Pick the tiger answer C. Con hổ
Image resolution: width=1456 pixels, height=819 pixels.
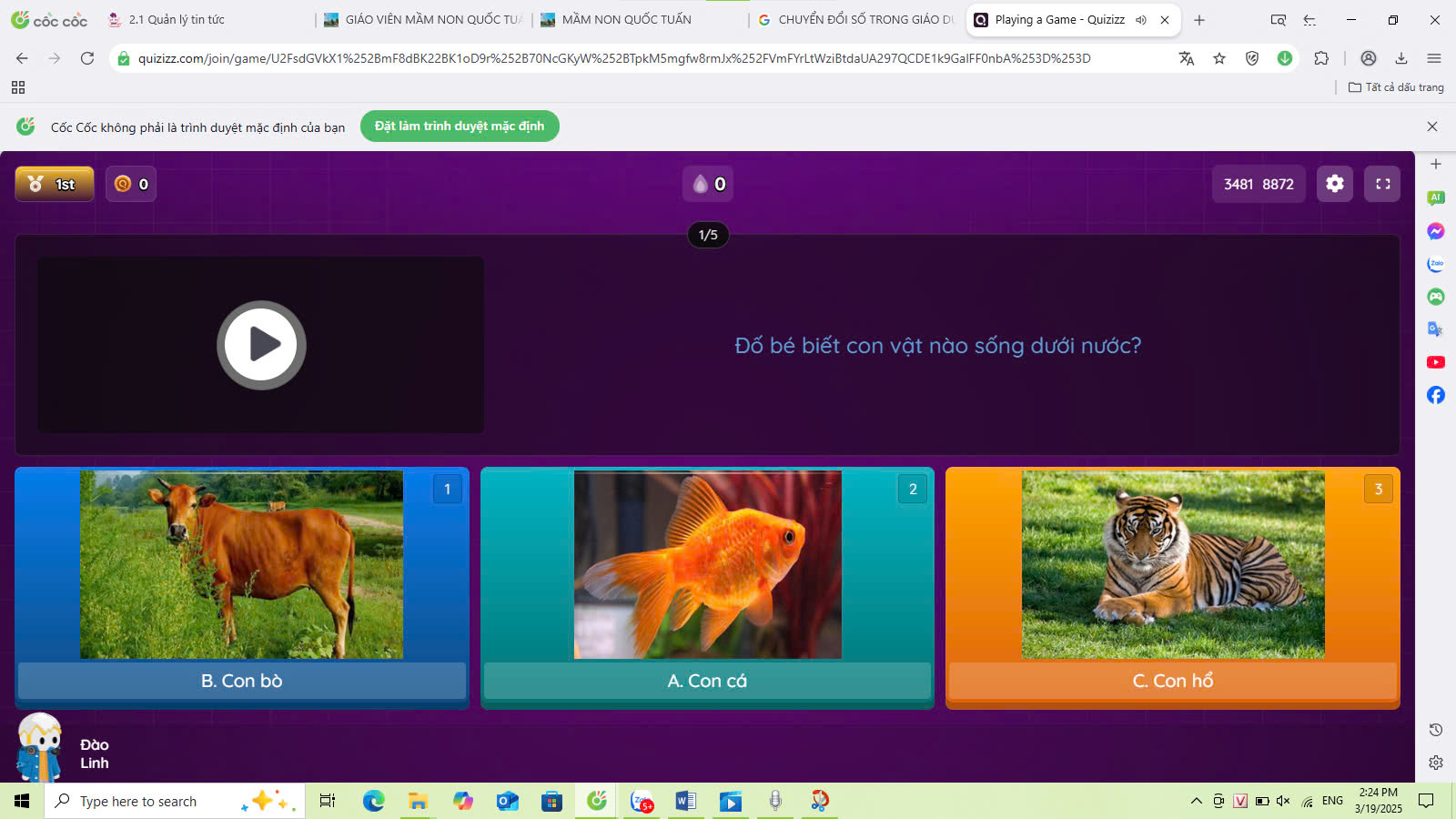pos(1172,681)
